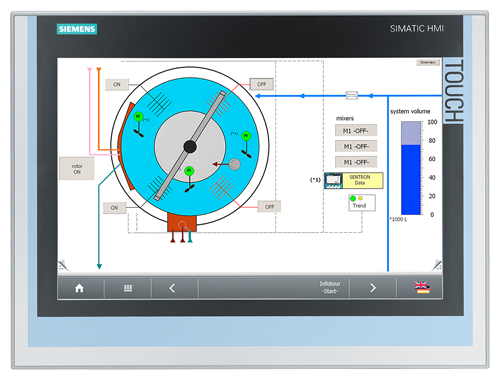Switch the first M1 -OFF- mixer button
The height and width of the screenshot is (380, 500).
click(x=356, y=131)
